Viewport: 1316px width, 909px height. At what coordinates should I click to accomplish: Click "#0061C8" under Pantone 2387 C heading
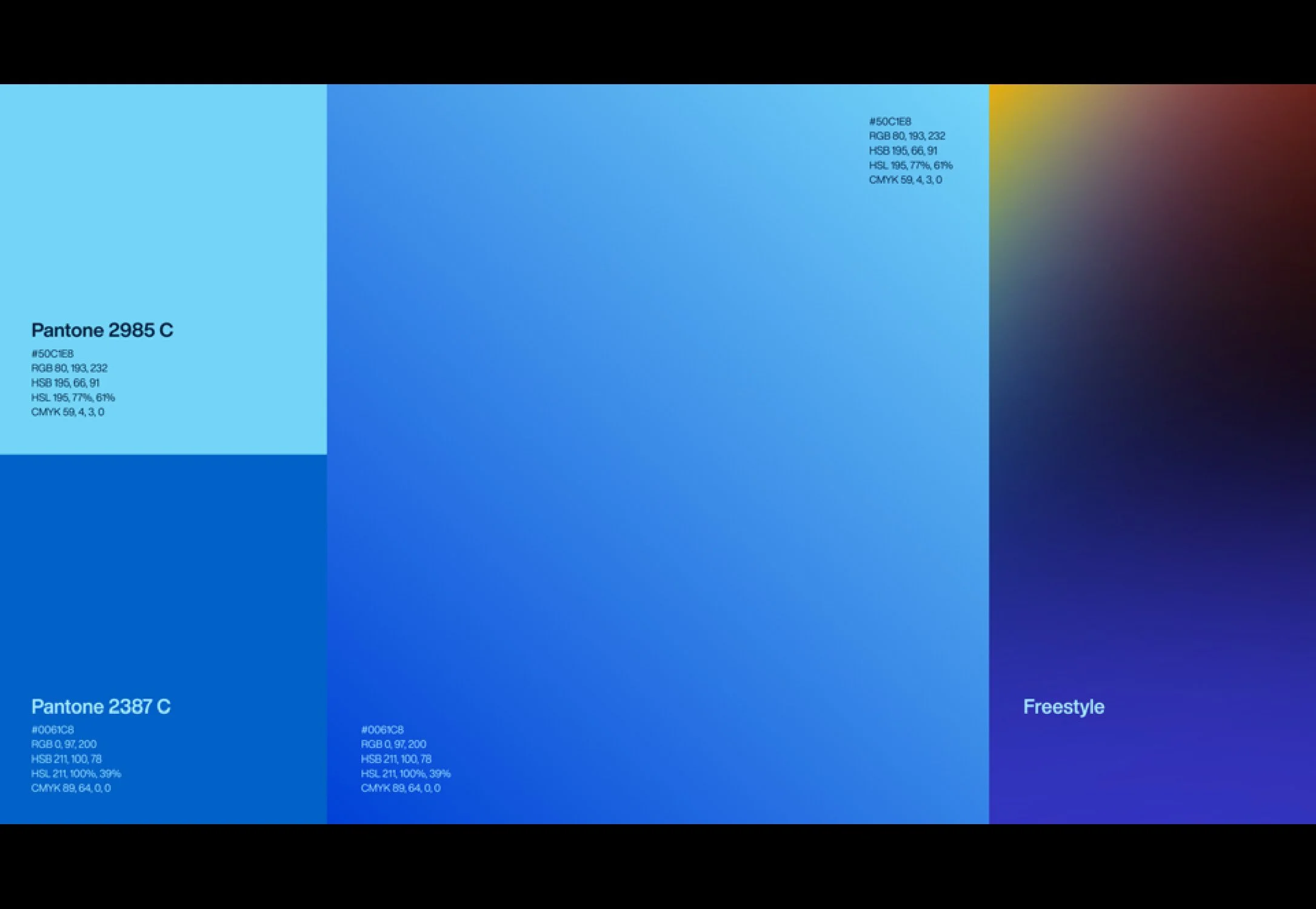pos(53,730)
